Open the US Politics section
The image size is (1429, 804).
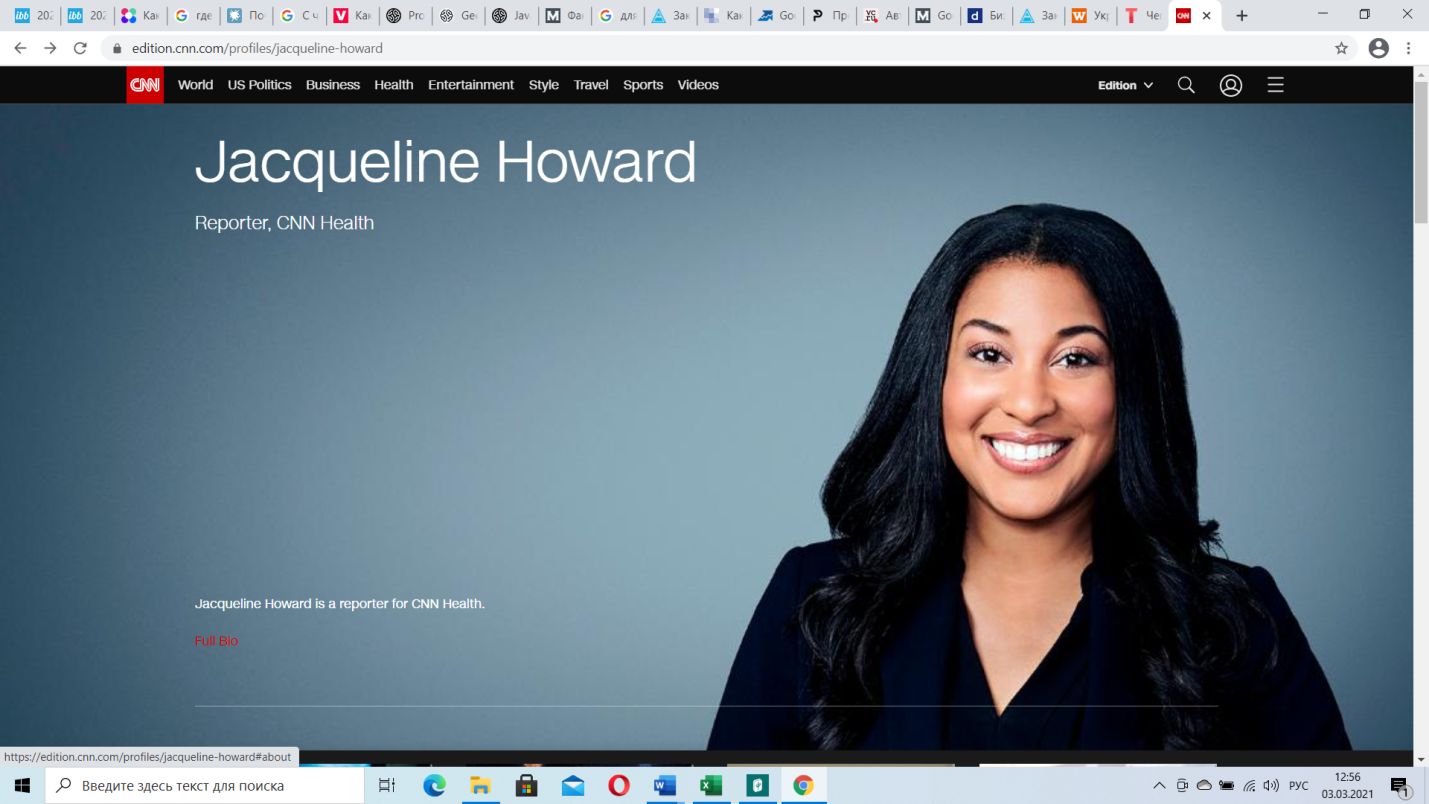[x=259, y=85]
